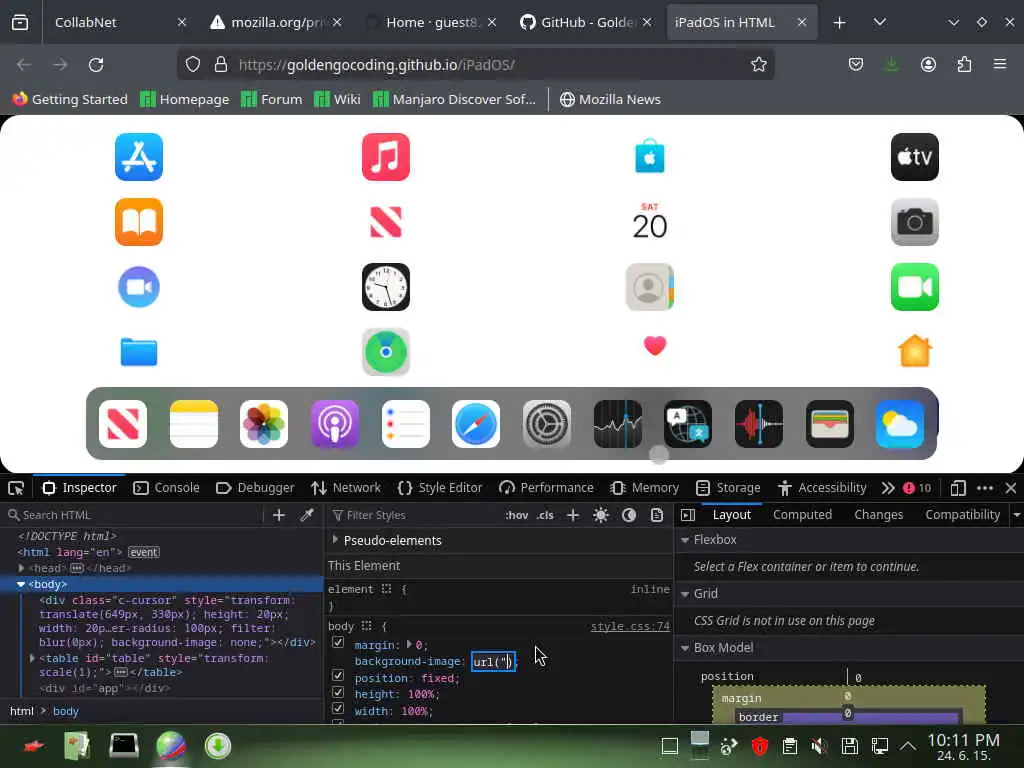Toggle the width: 100% property checkbox
The image size is (1024, 768).
338,708
